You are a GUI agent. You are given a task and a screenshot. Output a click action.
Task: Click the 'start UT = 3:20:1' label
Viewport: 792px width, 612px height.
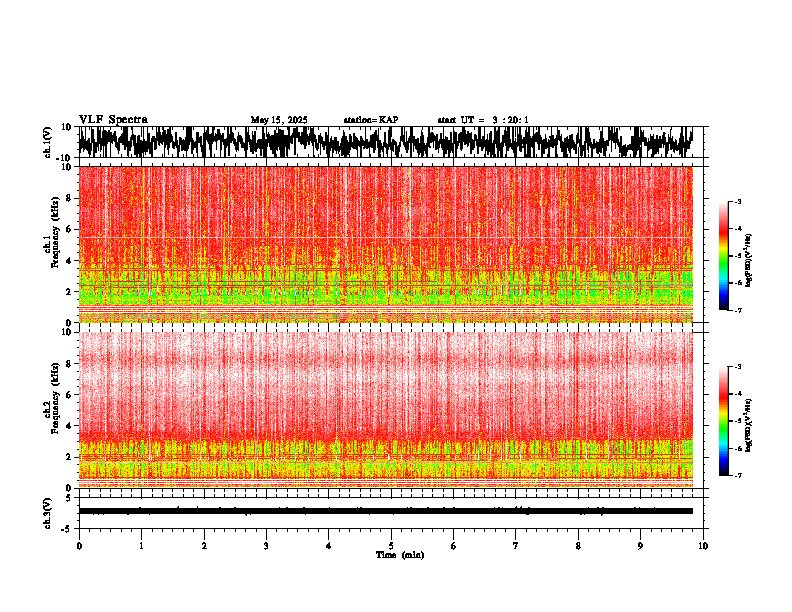click(483, 120)
